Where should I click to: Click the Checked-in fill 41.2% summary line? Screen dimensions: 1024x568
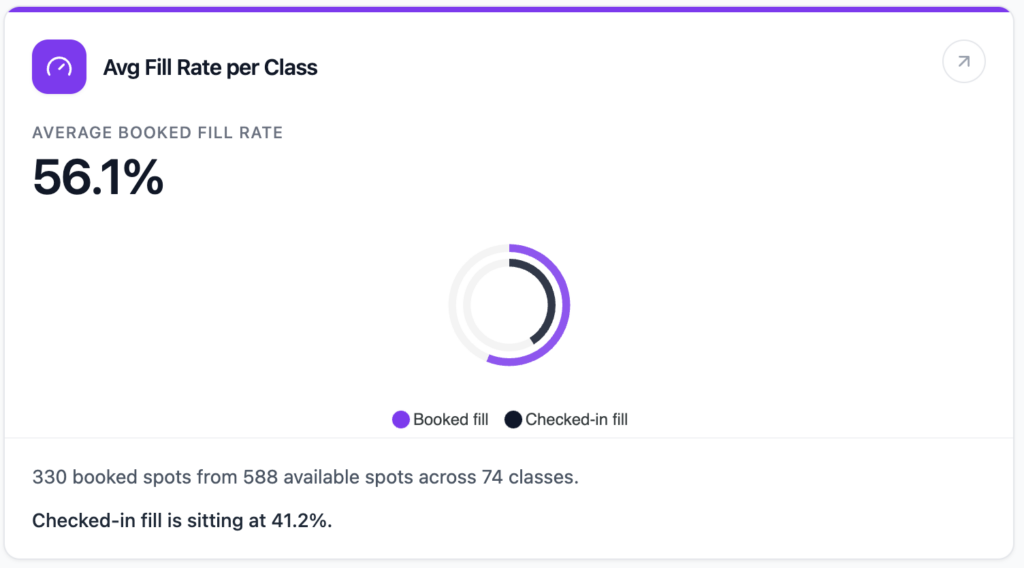(x=182, y=521)
